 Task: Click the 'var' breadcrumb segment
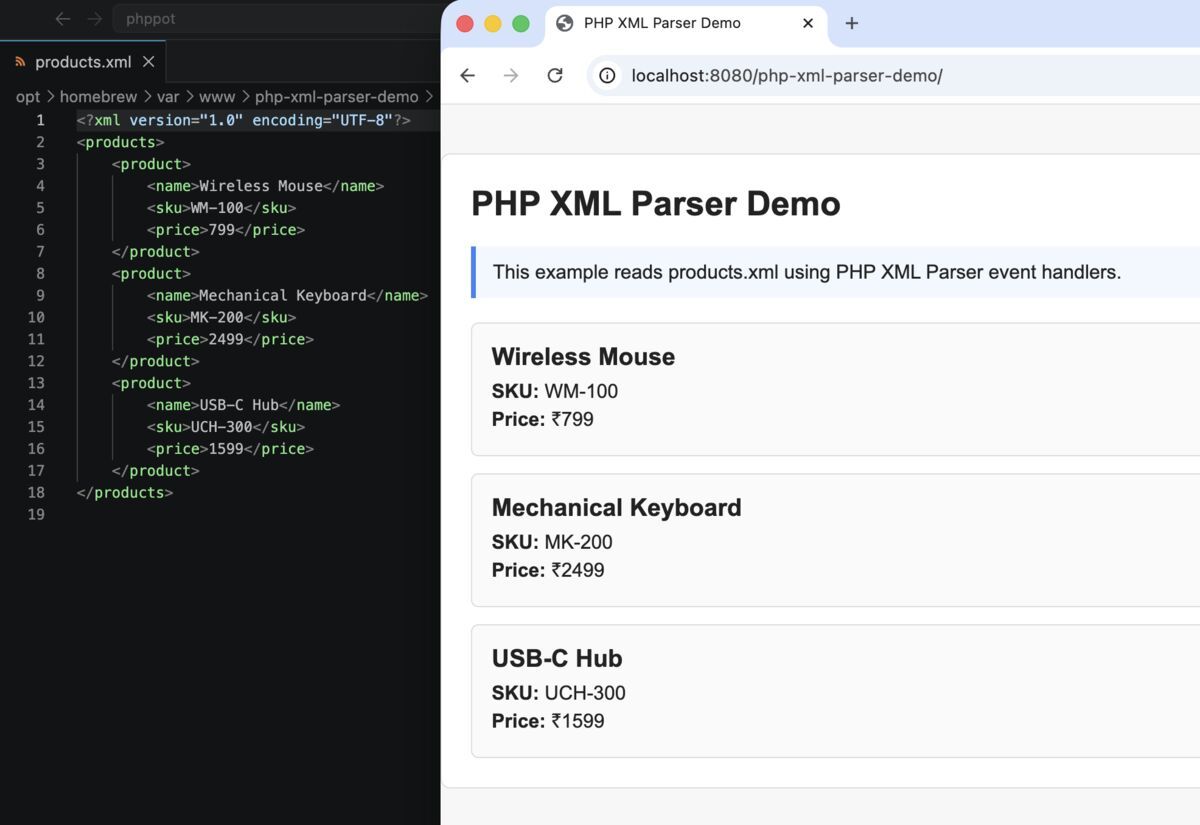[x=168, y=97]
